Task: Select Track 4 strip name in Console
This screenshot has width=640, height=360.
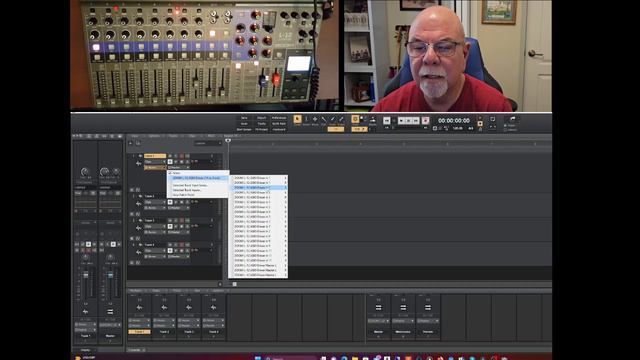Action: 213,332
